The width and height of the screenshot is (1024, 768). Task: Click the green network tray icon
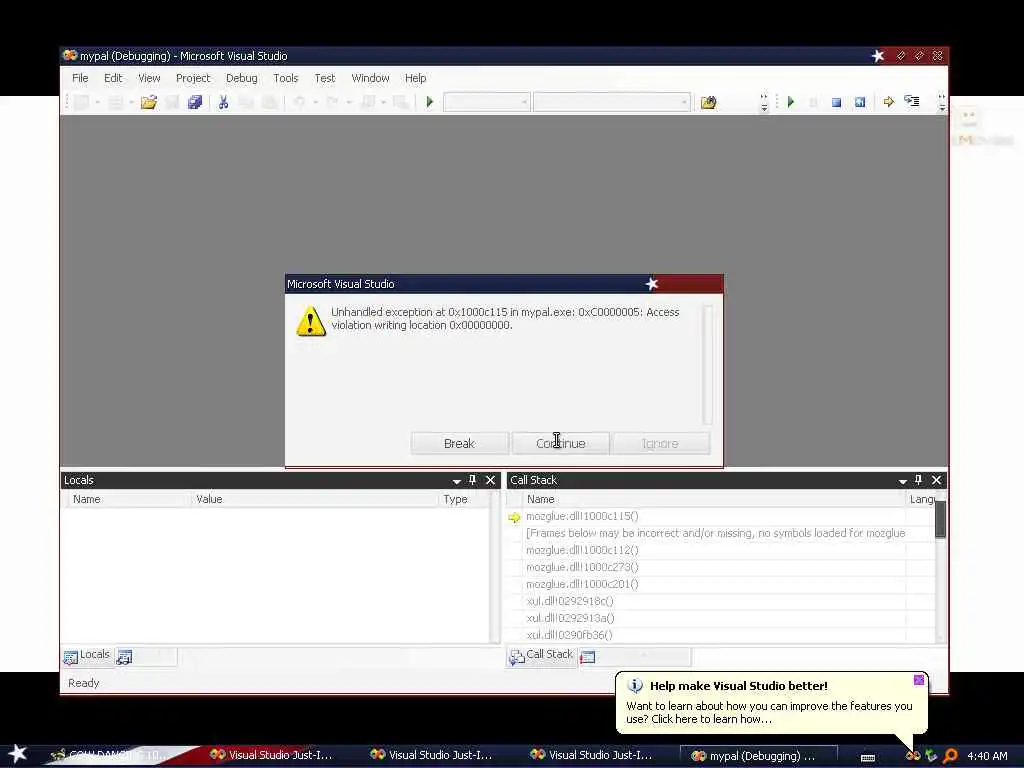tap(931, 756)
